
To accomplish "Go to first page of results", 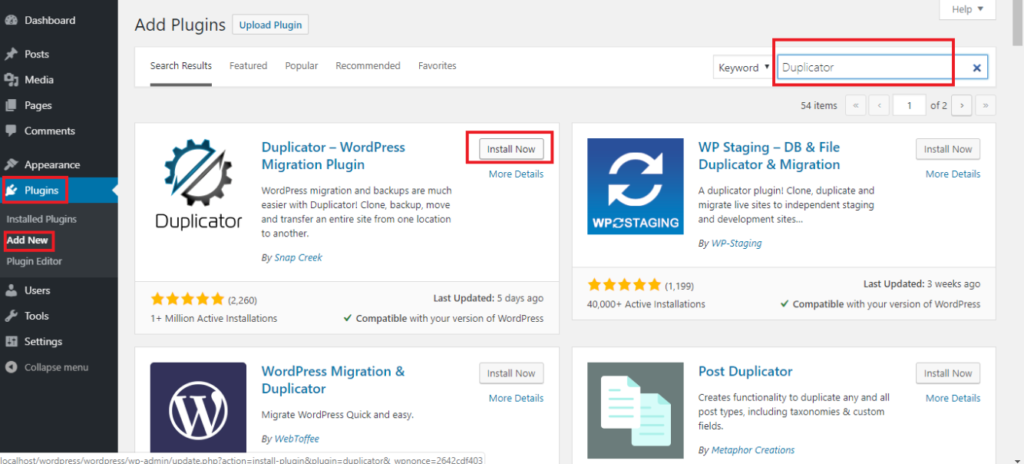I will [x=856, y=105].
